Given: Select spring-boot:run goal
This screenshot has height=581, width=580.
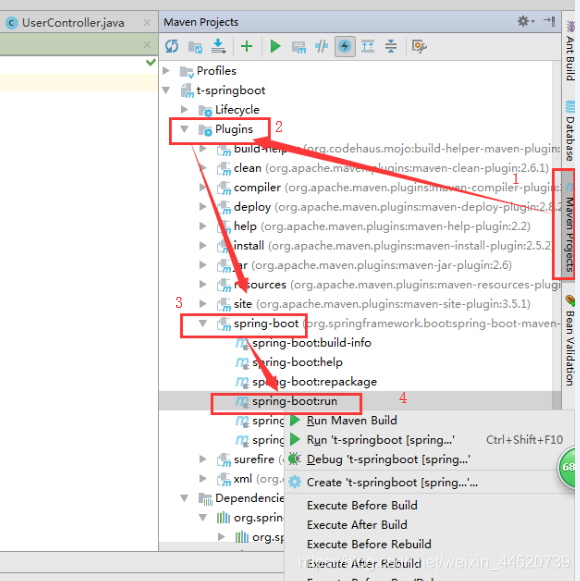Looking at the screenshot, I should [x=295, y=401].
